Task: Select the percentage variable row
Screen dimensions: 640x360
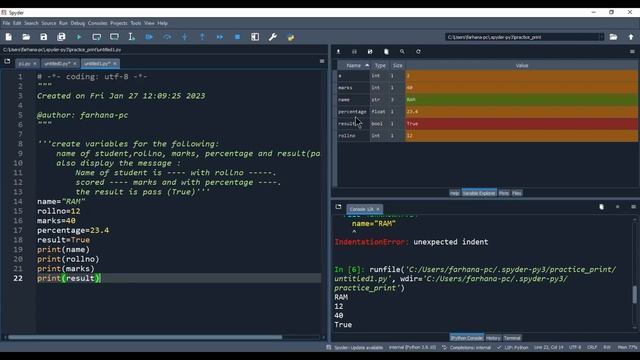Action: (487, 112)
